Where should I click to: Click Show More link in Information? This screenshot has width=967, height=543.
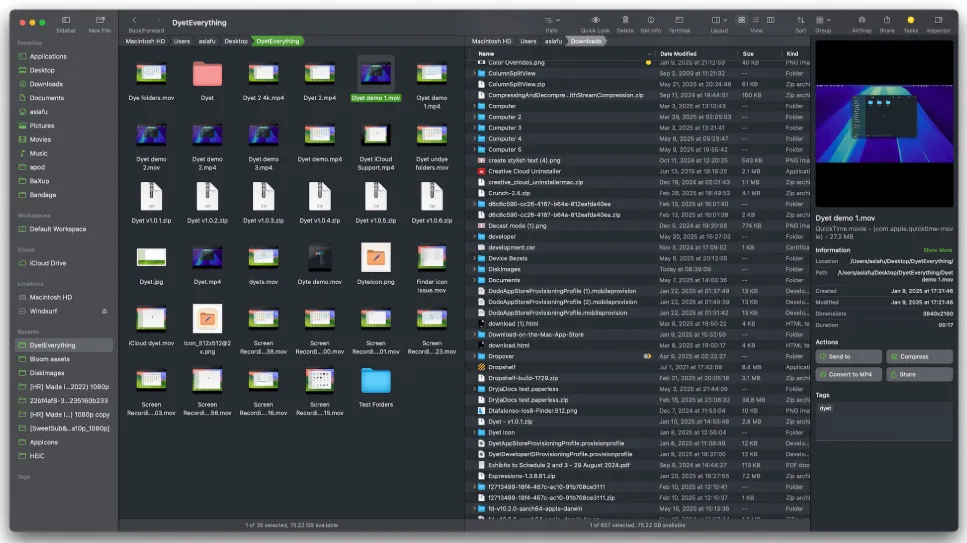point(937,251)
